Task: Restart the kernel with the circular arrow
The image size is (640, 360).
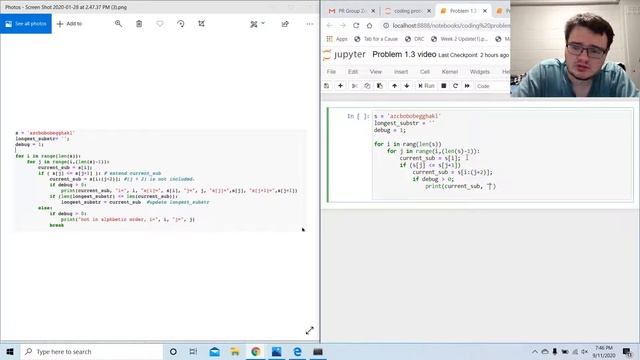Action: point(455,86)
